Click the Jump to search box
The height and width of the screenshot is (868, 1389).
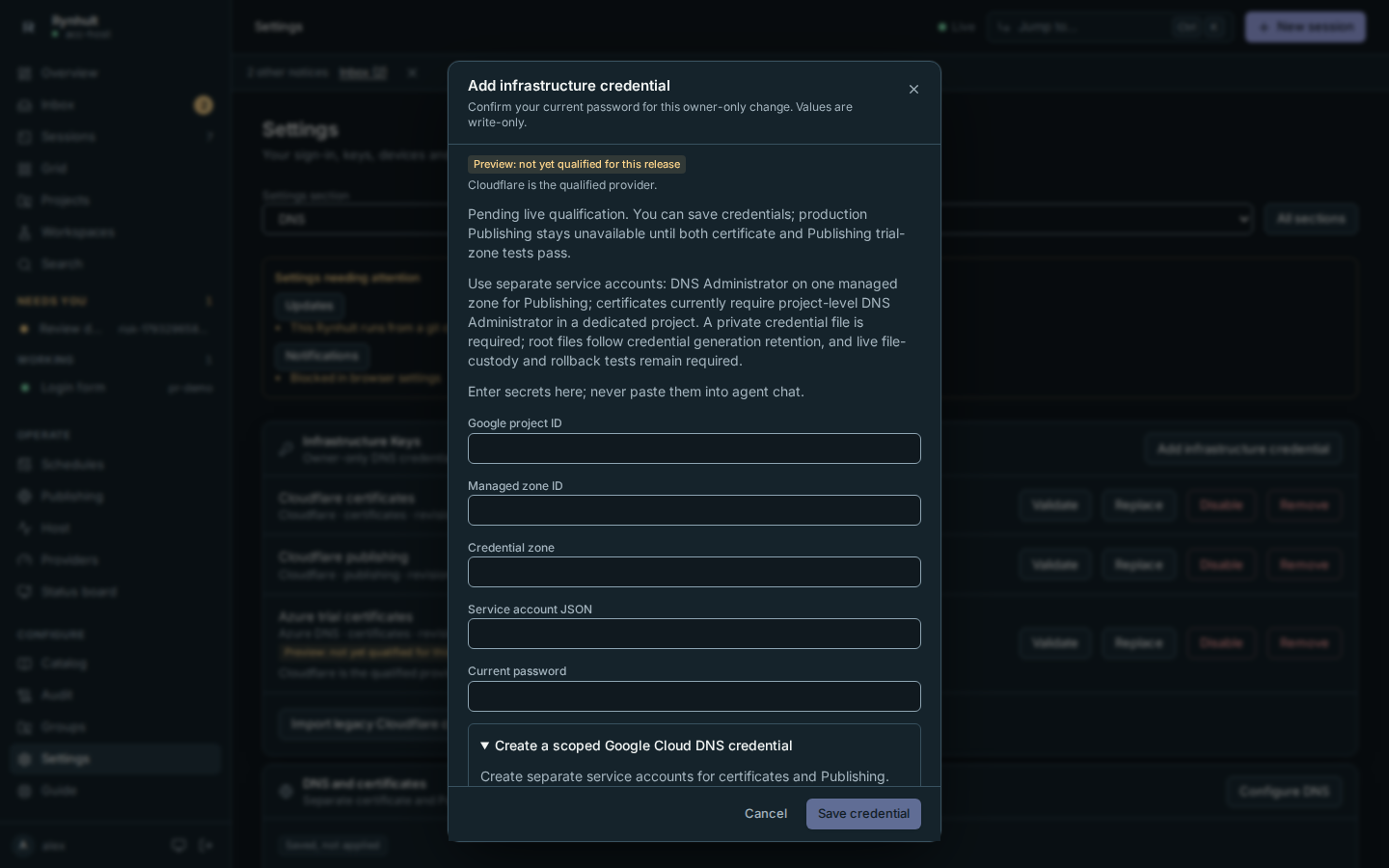coord(1109,27)
